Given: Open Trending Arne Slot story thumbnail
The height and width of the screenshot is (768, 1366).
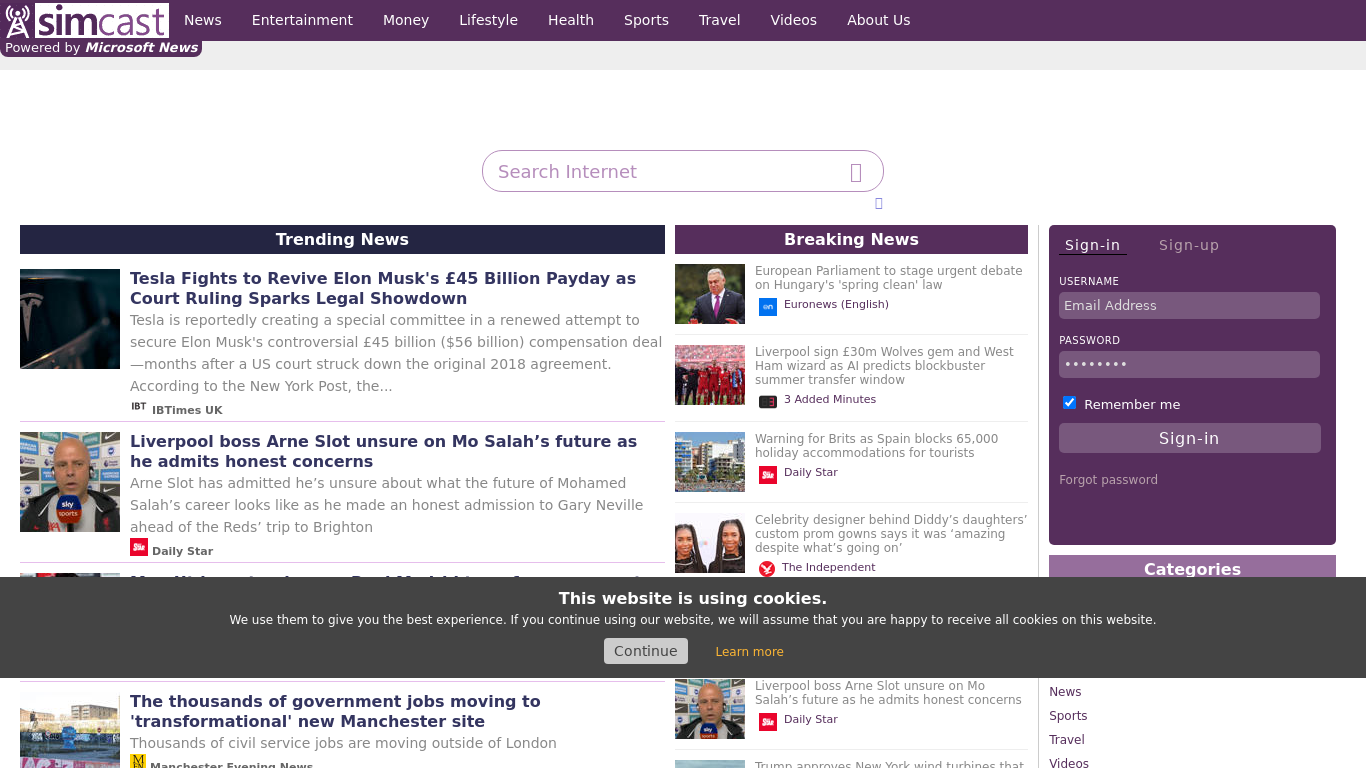Looking at the screenshot, I should click(70, 482).
